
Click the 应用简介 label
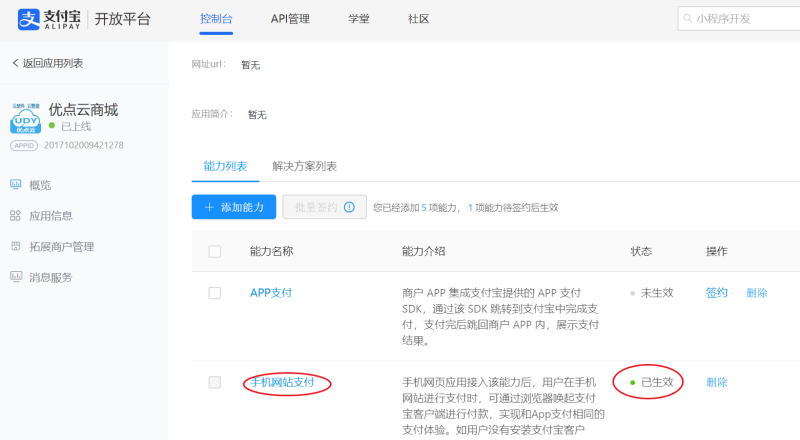[x=212, y=113]
